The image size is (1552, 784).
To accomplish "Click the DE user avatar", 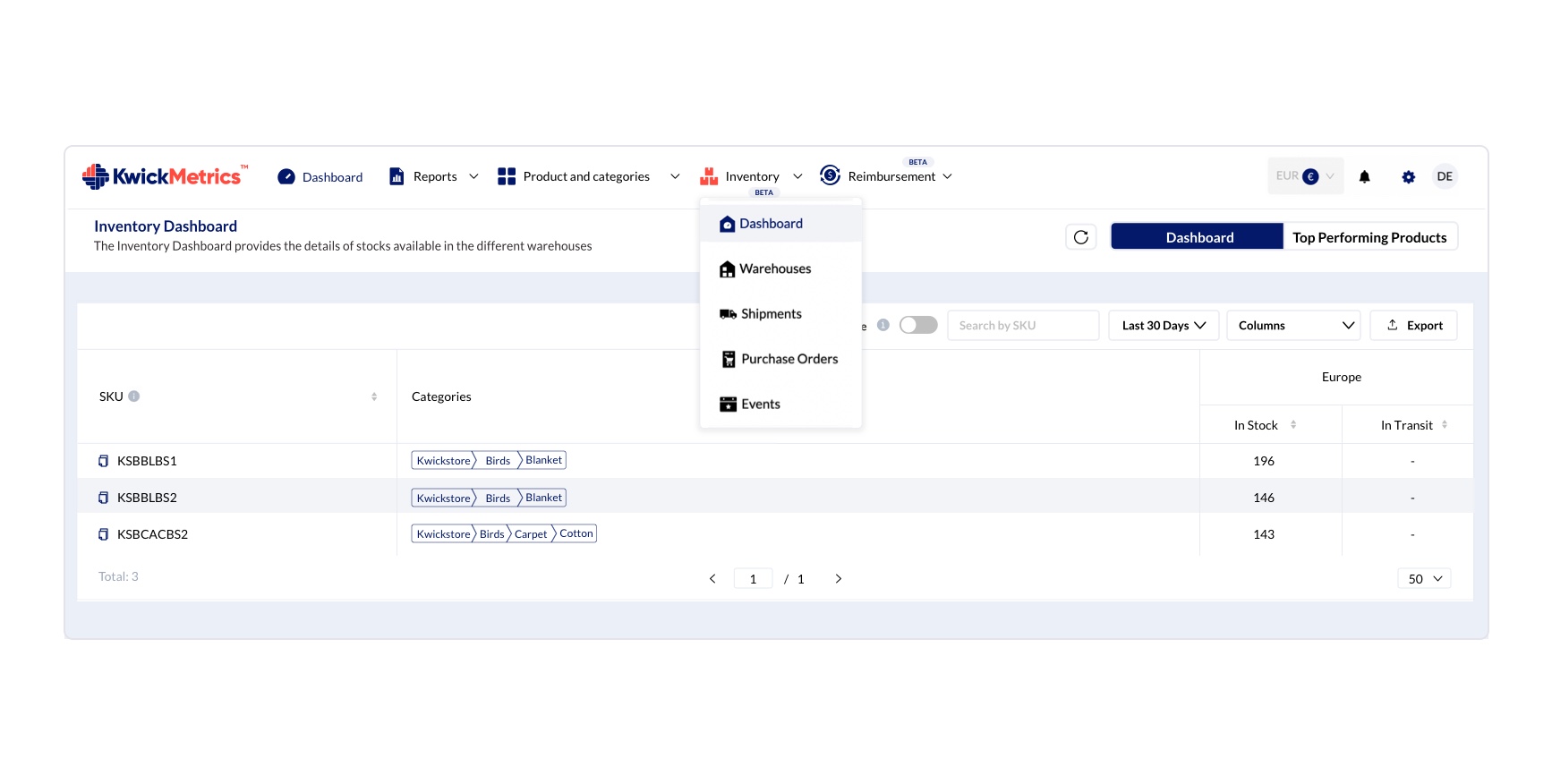I will (x=1445, y=176).
